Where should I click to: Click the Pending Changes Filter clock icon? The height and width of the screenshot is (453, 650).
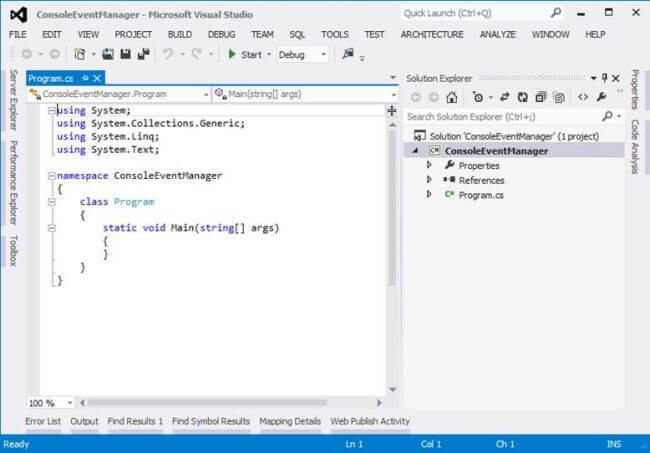coord(478,97)
